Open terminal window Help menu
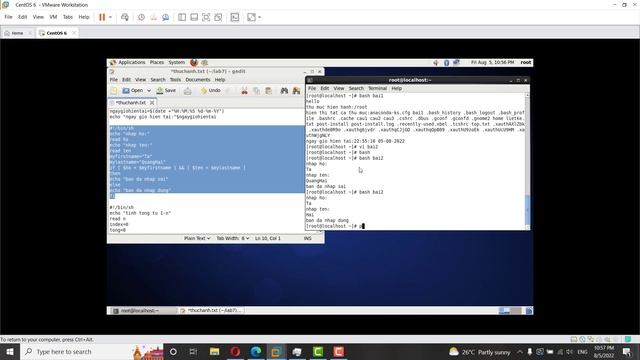Screen dimensions: 640x360 click(397, 88)
